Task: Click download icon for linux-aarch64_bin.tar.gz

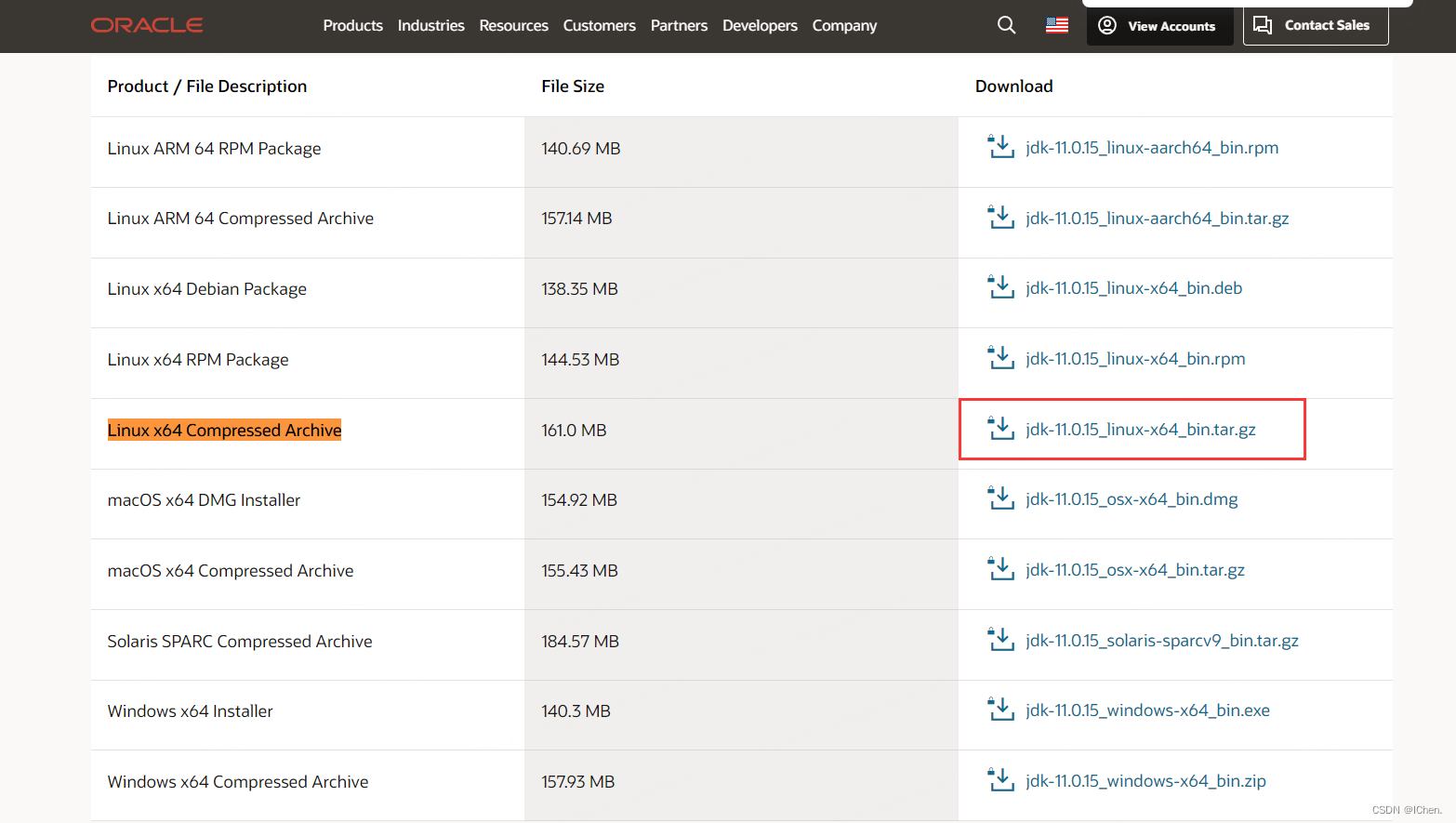Action: pyautogui.click(x=1001, y=218)
